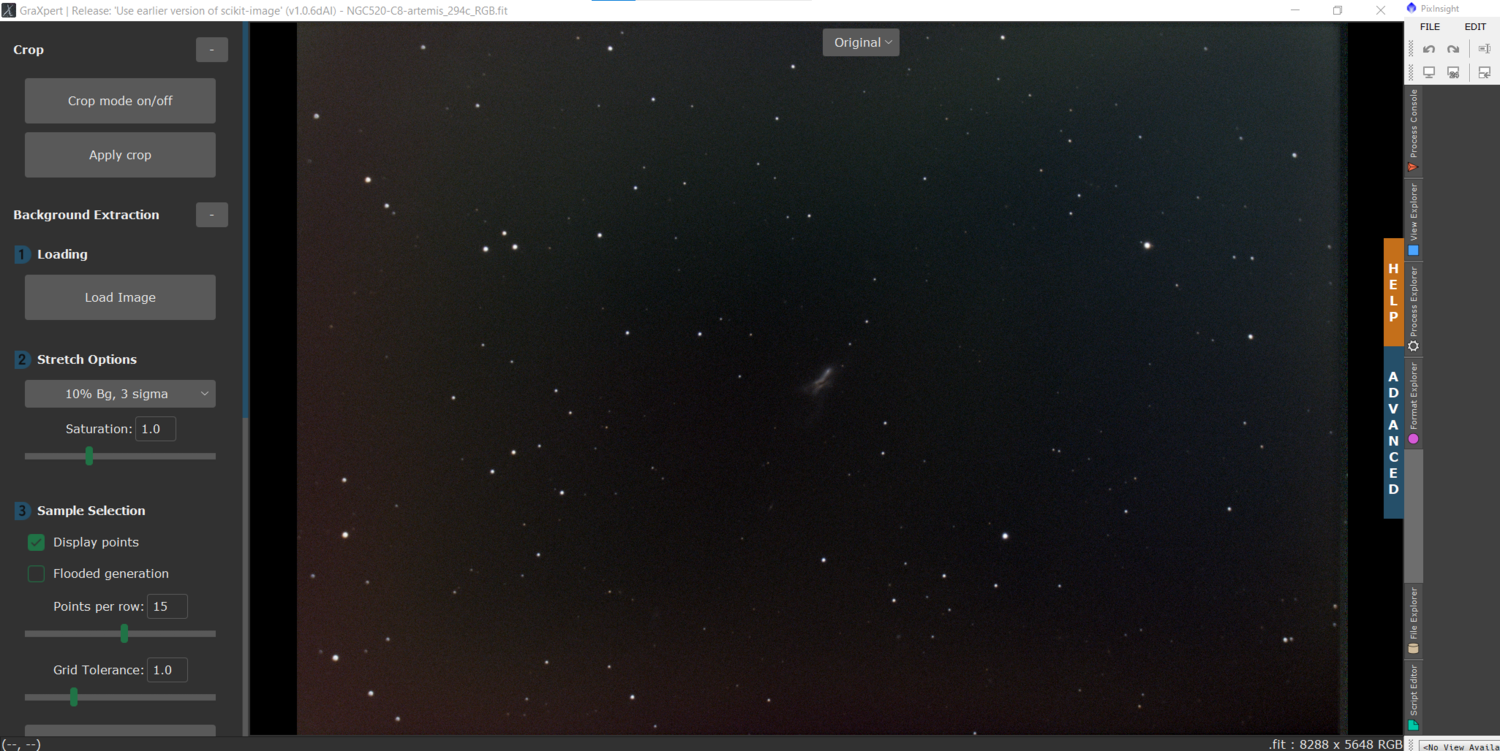Click the rightmost icon in PixInsight's second toolbar row
The height and width of the screenshot is (751, 1500).
pyautogui.click(x=1485, y=73)
